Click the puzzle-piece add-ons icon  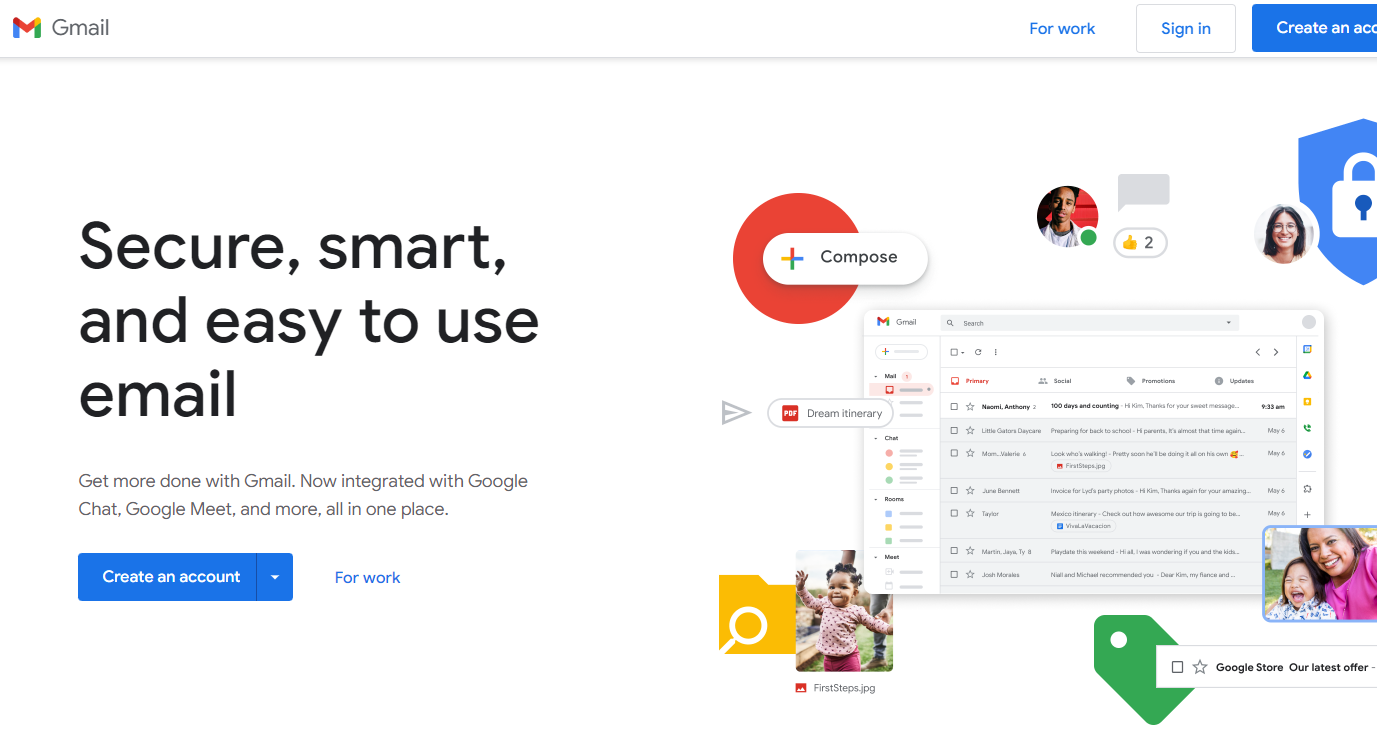(x=1307, y=488)
